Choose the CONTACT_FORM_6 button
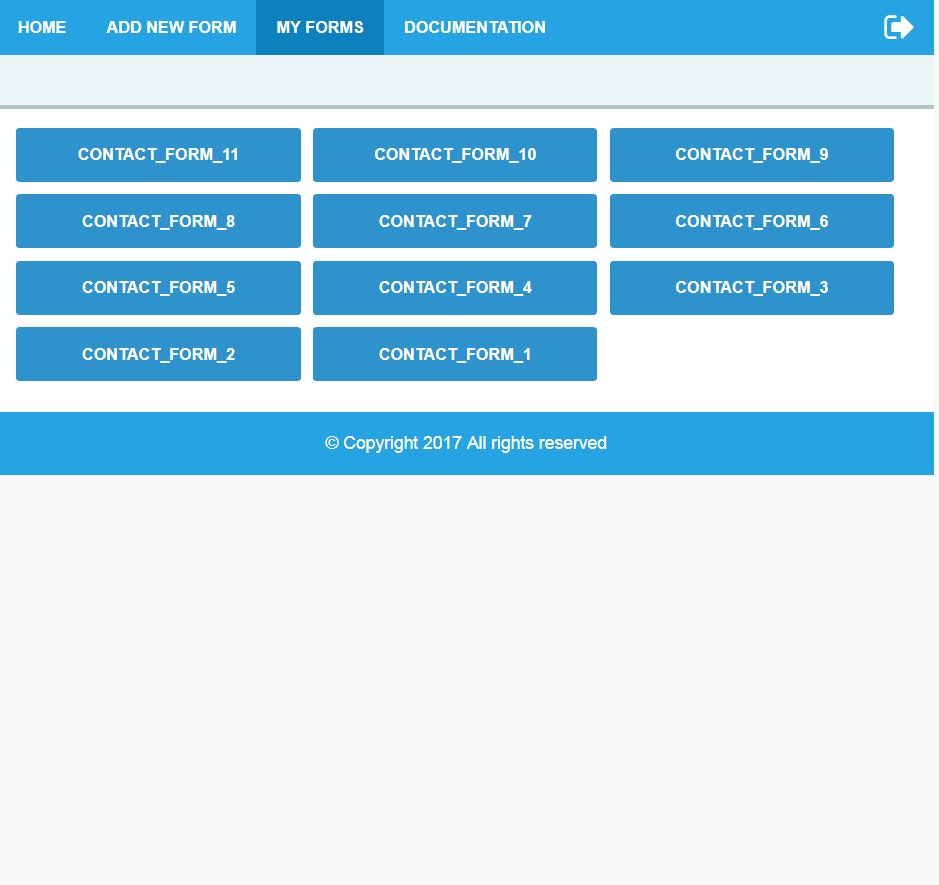The height and width of the screenshot is (885, 939). [x=752, y=221]
